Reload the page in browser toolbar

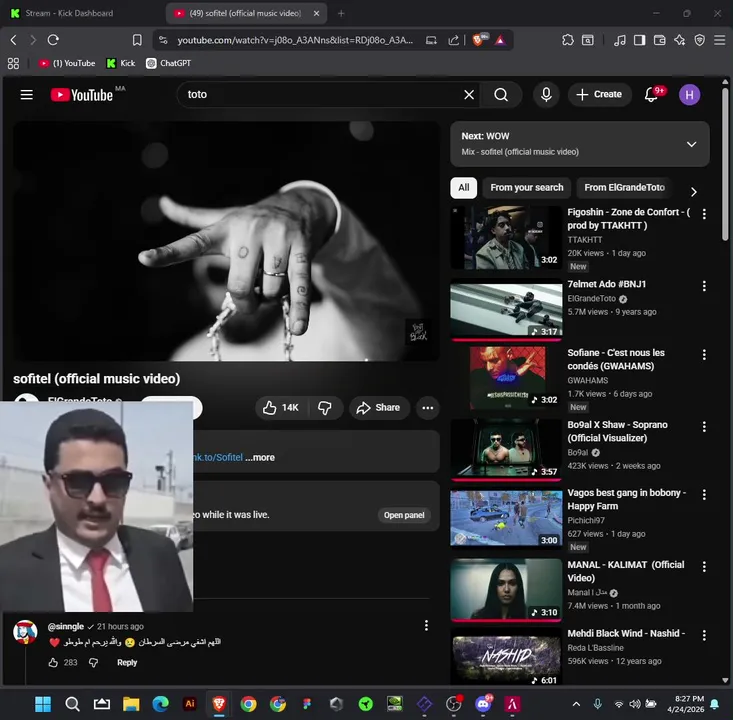click(x=53, y=40)
